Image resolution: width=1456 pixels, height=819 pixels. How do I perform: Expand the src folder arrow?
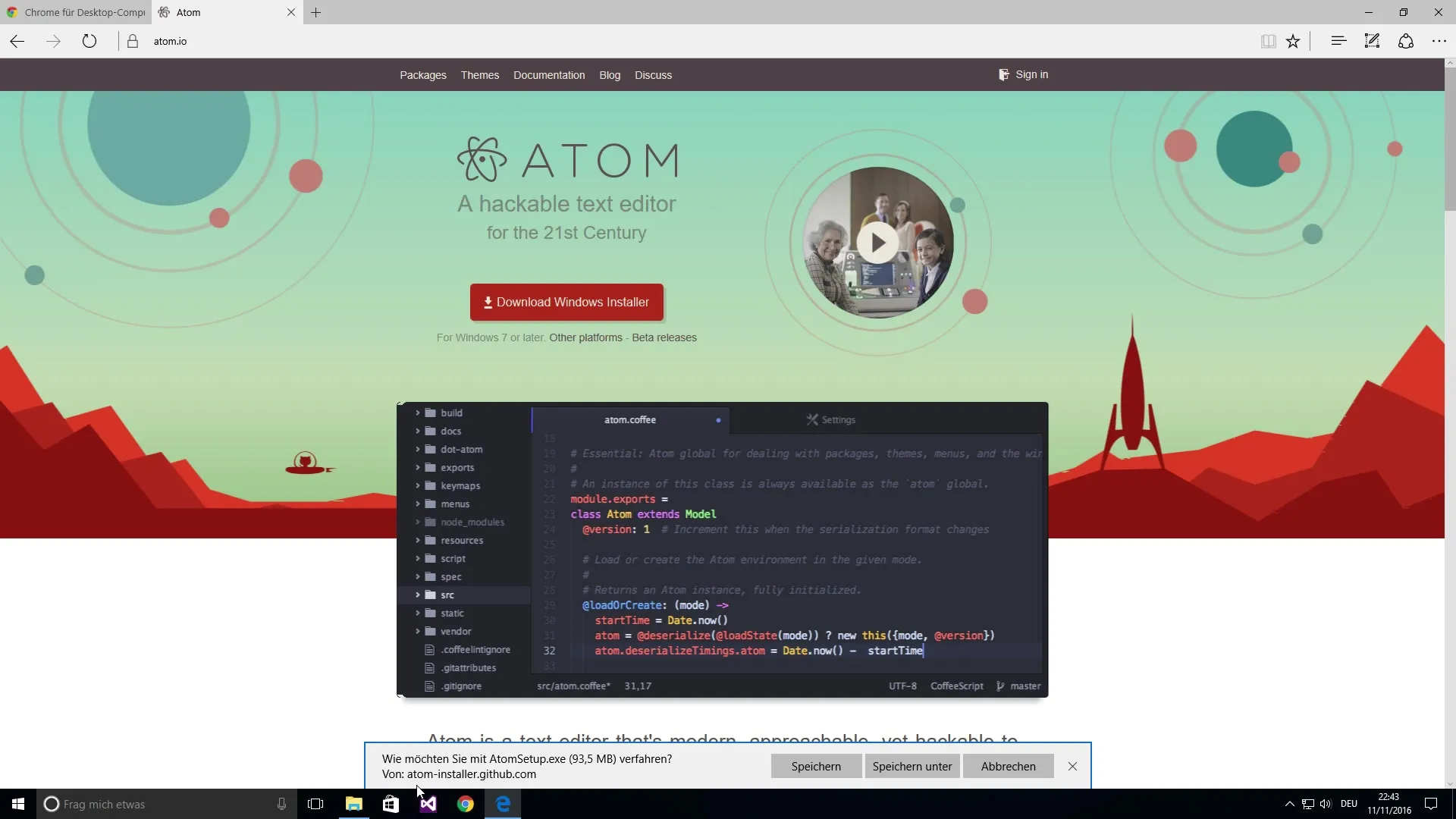coord(418,595)
